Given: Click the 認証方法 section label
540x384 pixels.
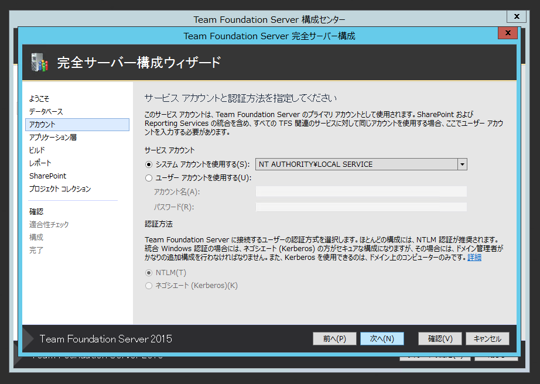Looking at the screenshot, I should pyautogui.click(x=158, y=224).
